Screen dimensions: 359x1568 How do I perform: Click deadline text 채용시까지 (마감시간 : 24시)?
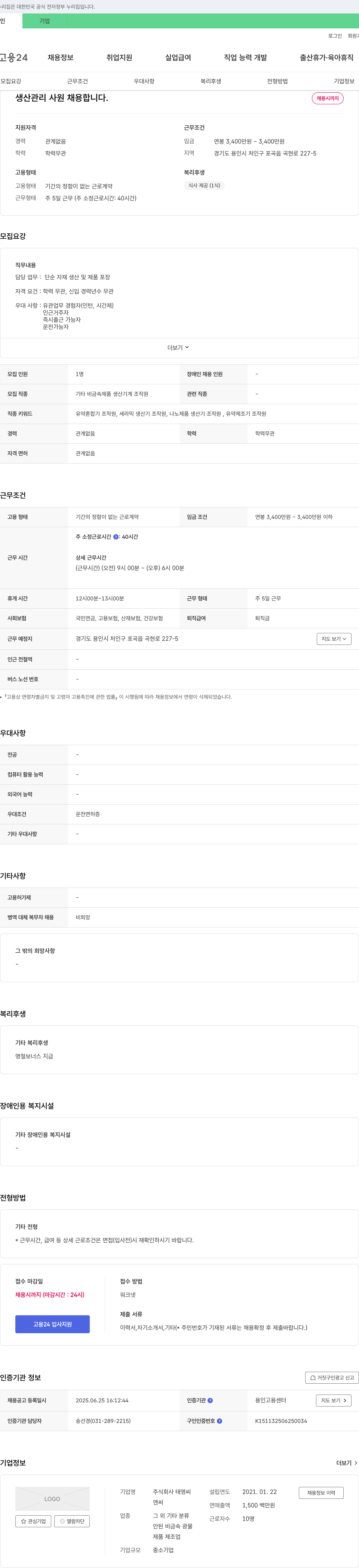point(50,1295)
